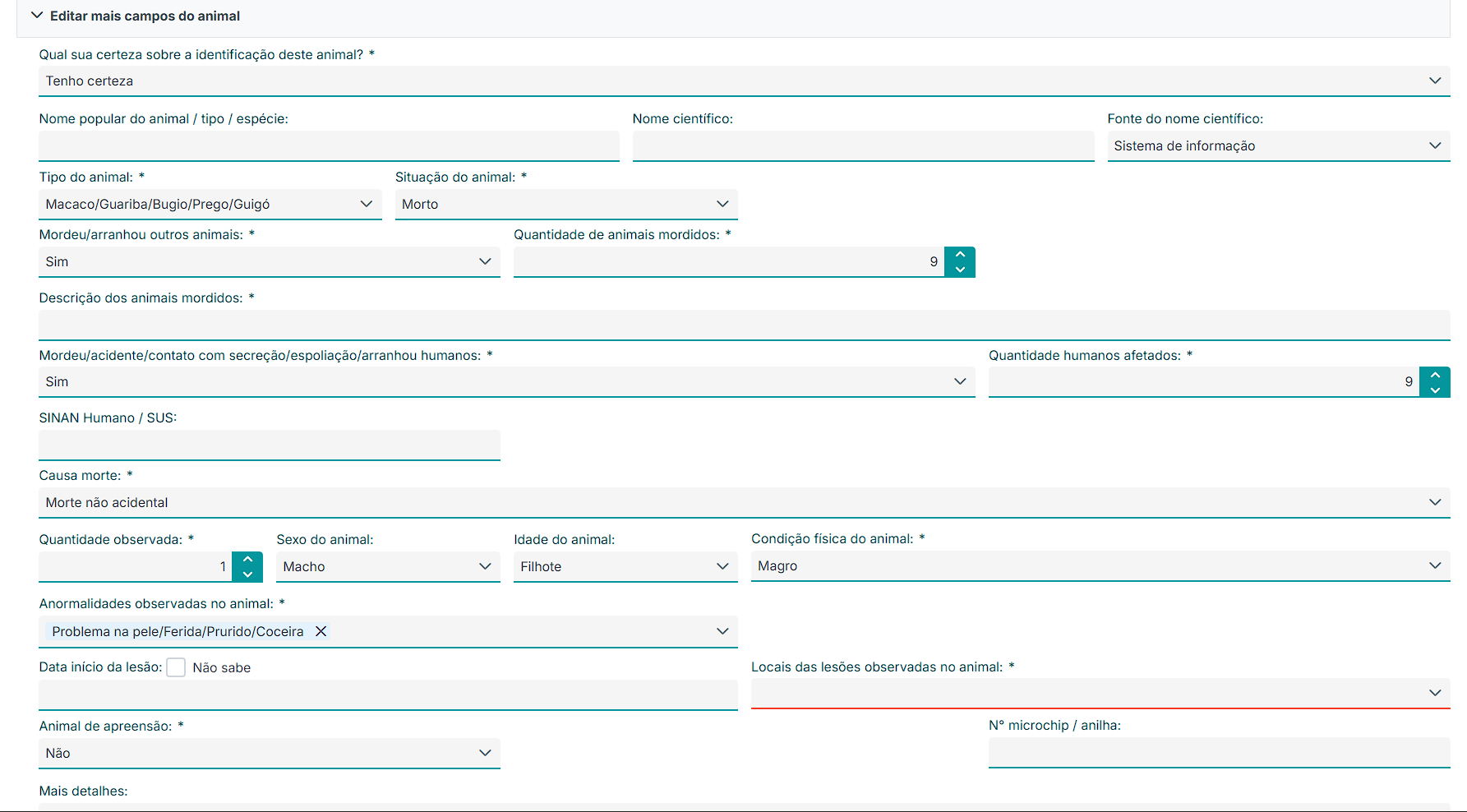Click 'Descrição dos animais mordidos' text field
The image size is (1467, 812).
pos(744,325)
